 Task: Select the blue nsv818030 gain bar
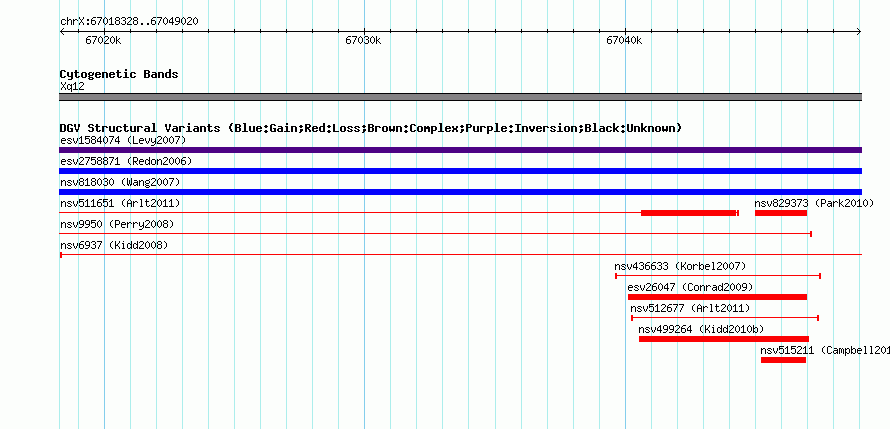click(x=460, y=192)
